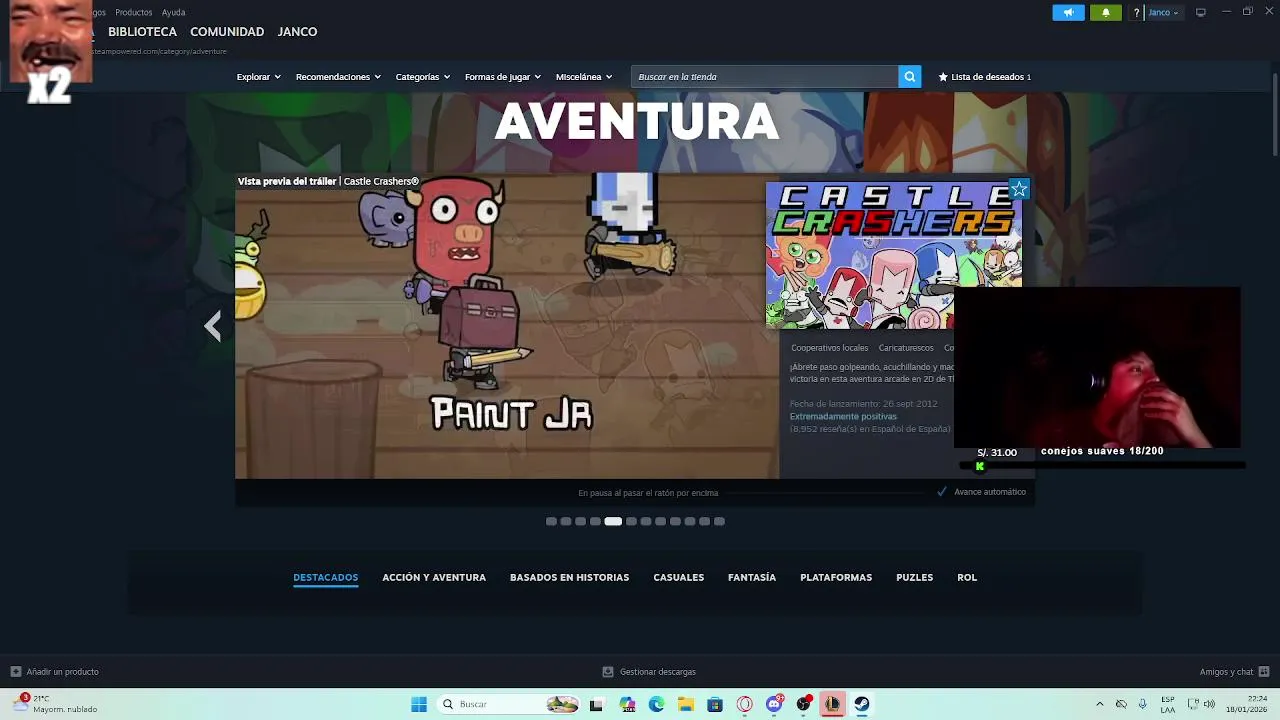The image size is (1280, 720).
Task: Select the last carousel page dot
Action: (x=719, y=521)
